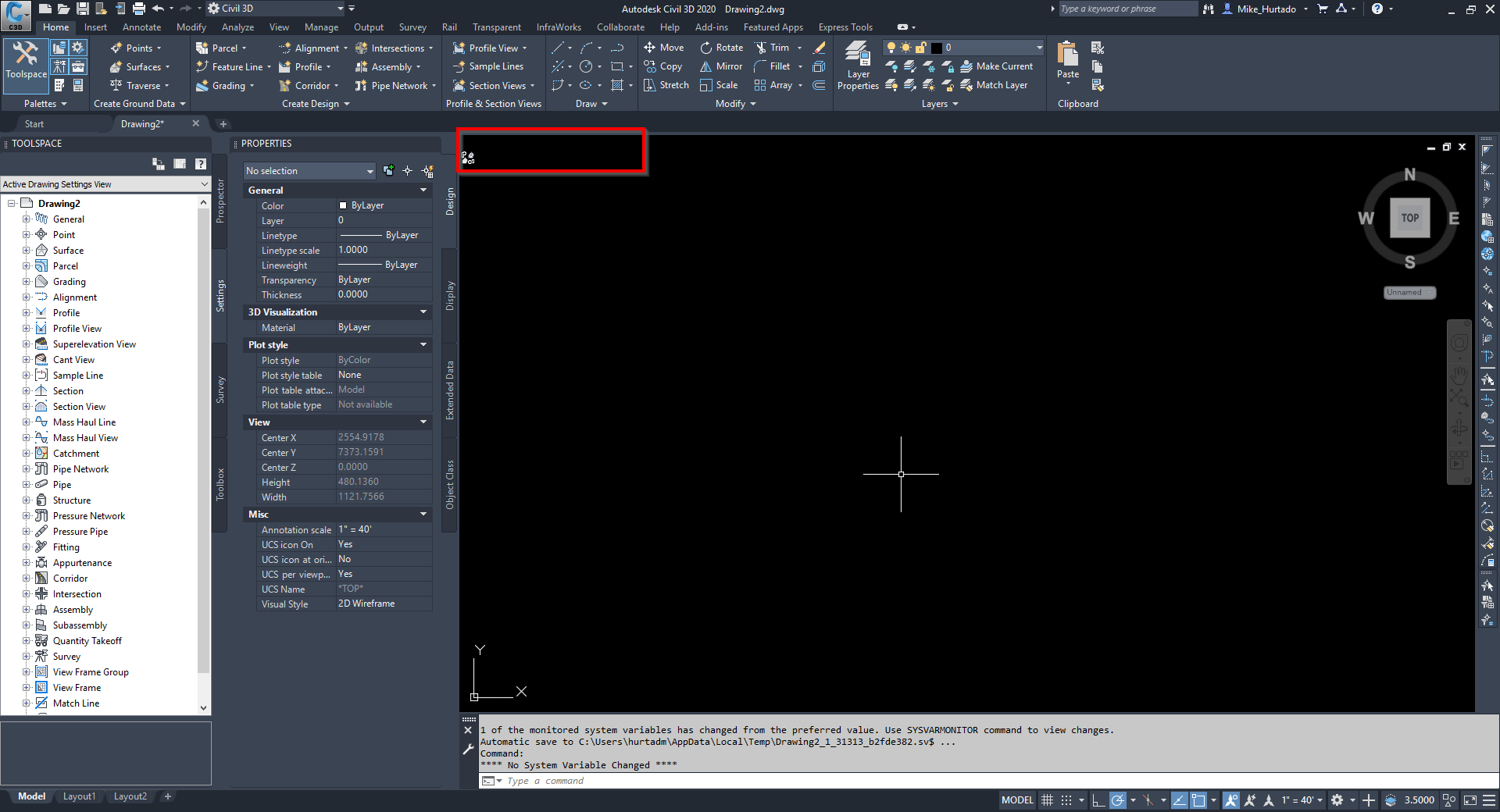Open the layer selection dropdown
The image size is (1500, 812).
tap(1037, 48)
